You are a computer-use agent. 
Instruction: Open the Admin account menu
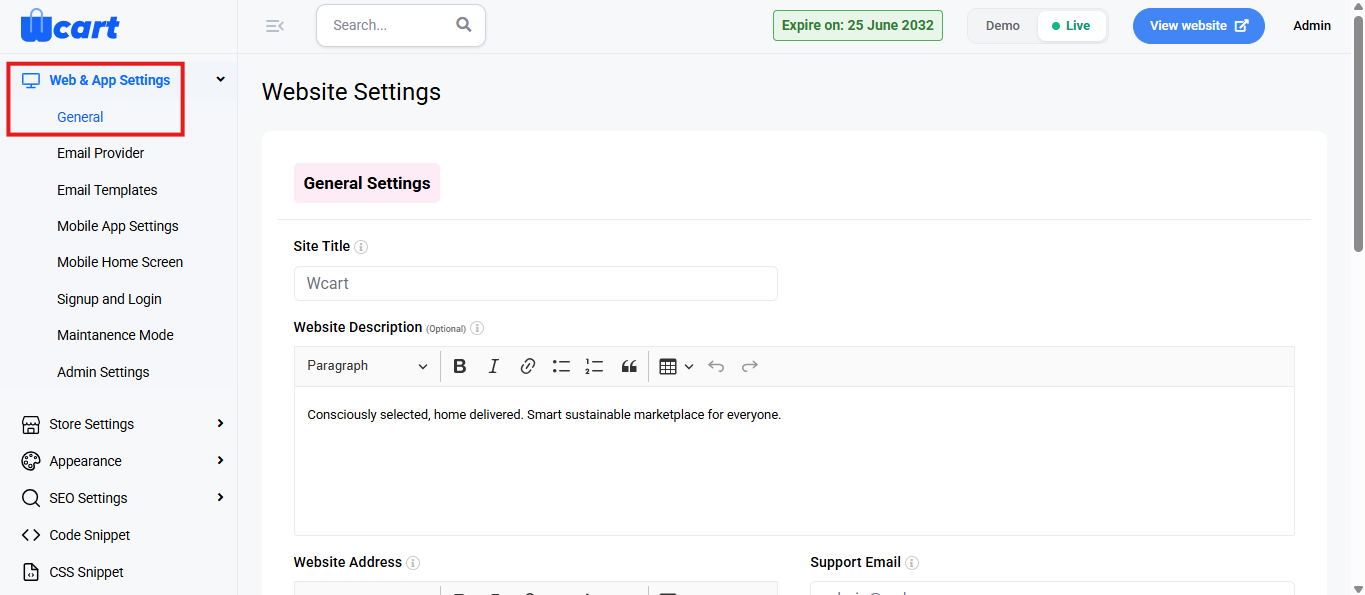(x=1311, y=26)
